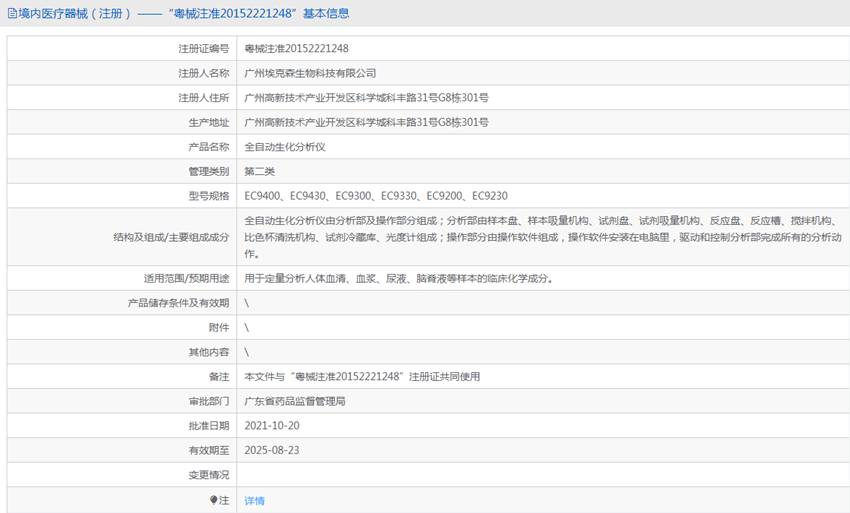The height and width of the screenshot is (513, 850).
Task: Click the 注册证编号 label
Action: coord(204,48)
